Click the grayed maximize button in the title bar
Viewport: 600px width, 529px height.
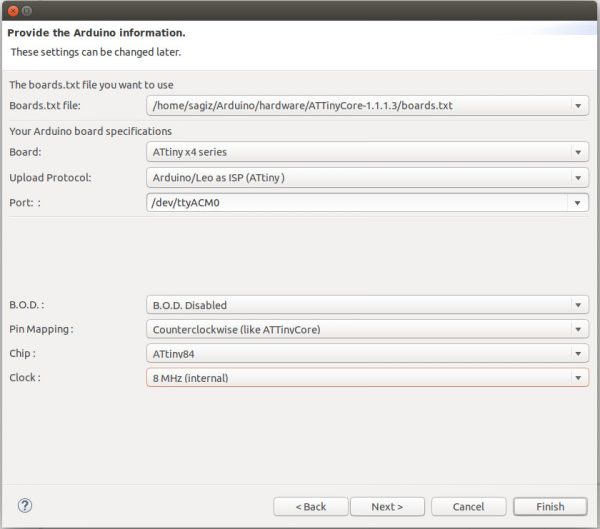pyautogui.click(x=26, y=10)
